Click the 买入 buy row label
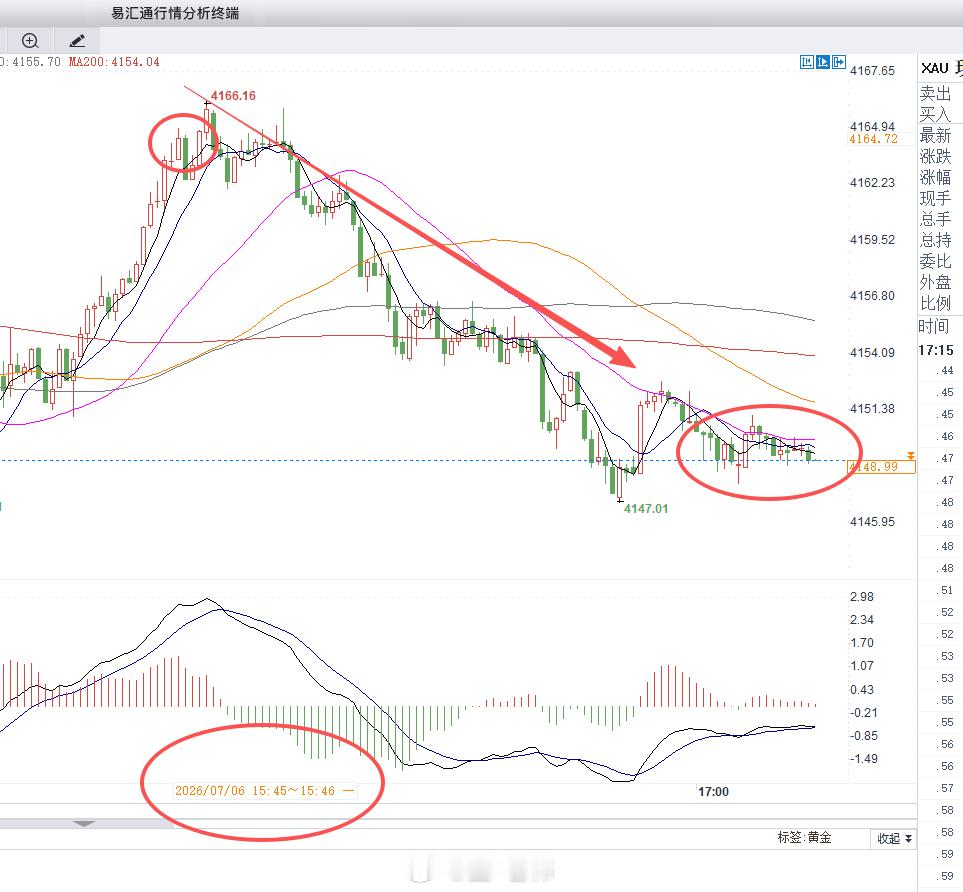This screenshot has width=963, height=892. pyautogui.click(x=935, y=114)
